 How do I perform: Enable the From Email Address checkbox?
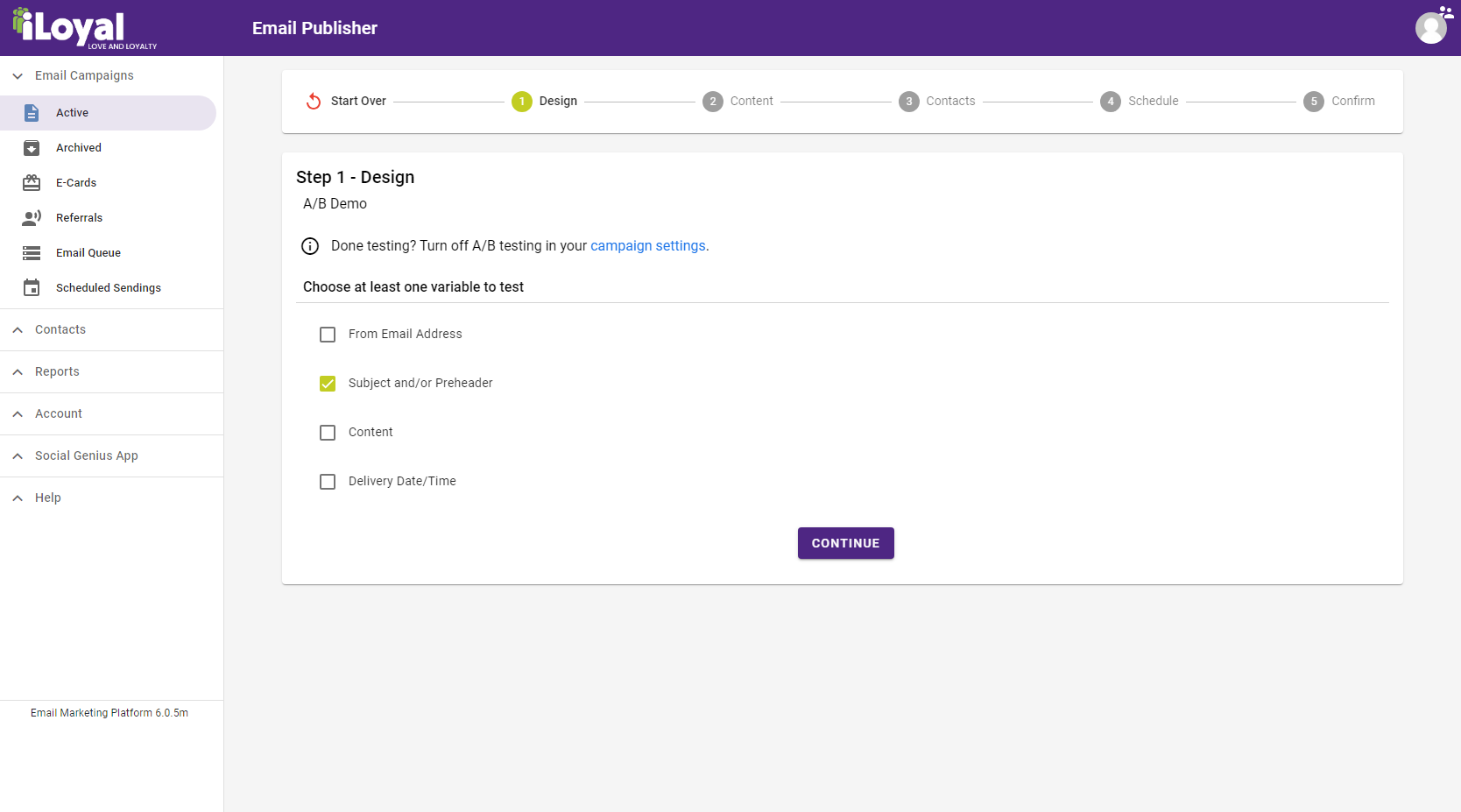328,335
